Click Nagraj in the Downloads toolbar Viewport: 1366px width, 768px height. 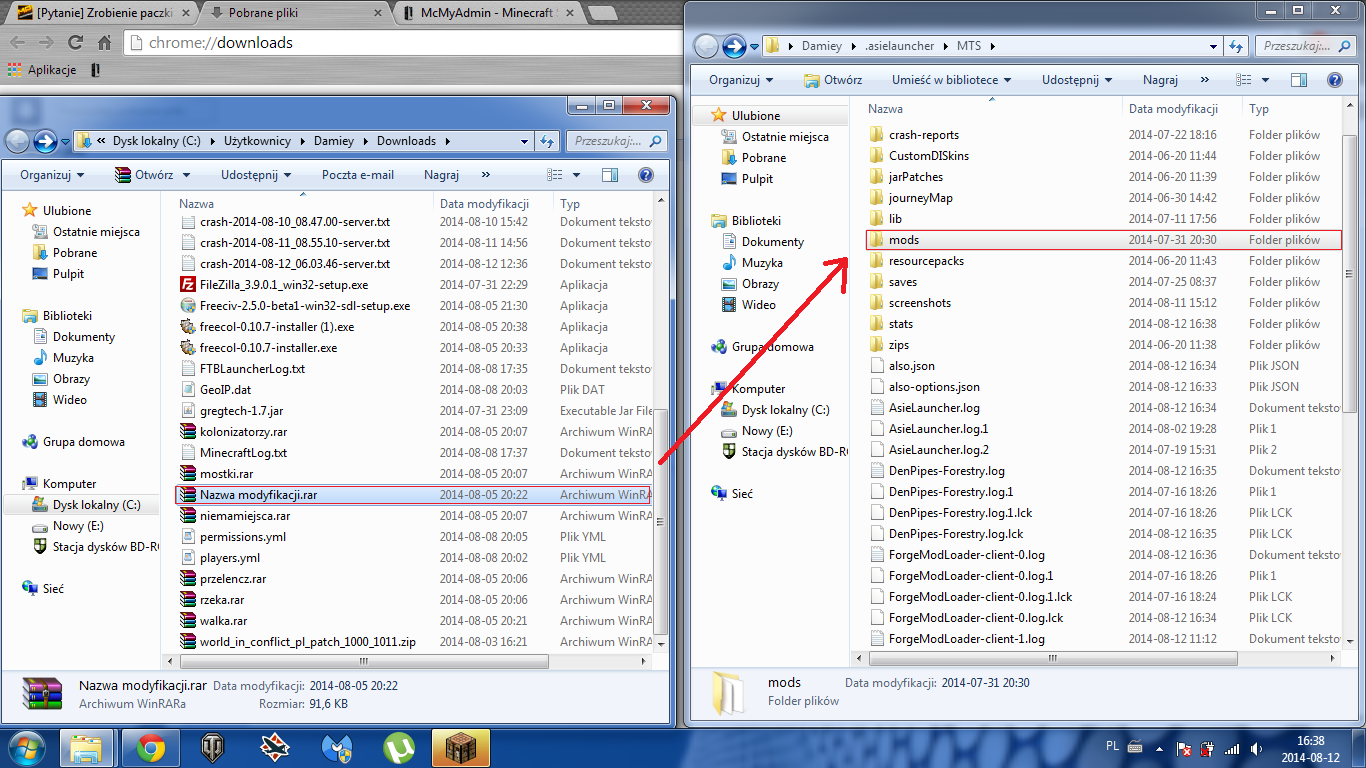[x=441, y=175]
